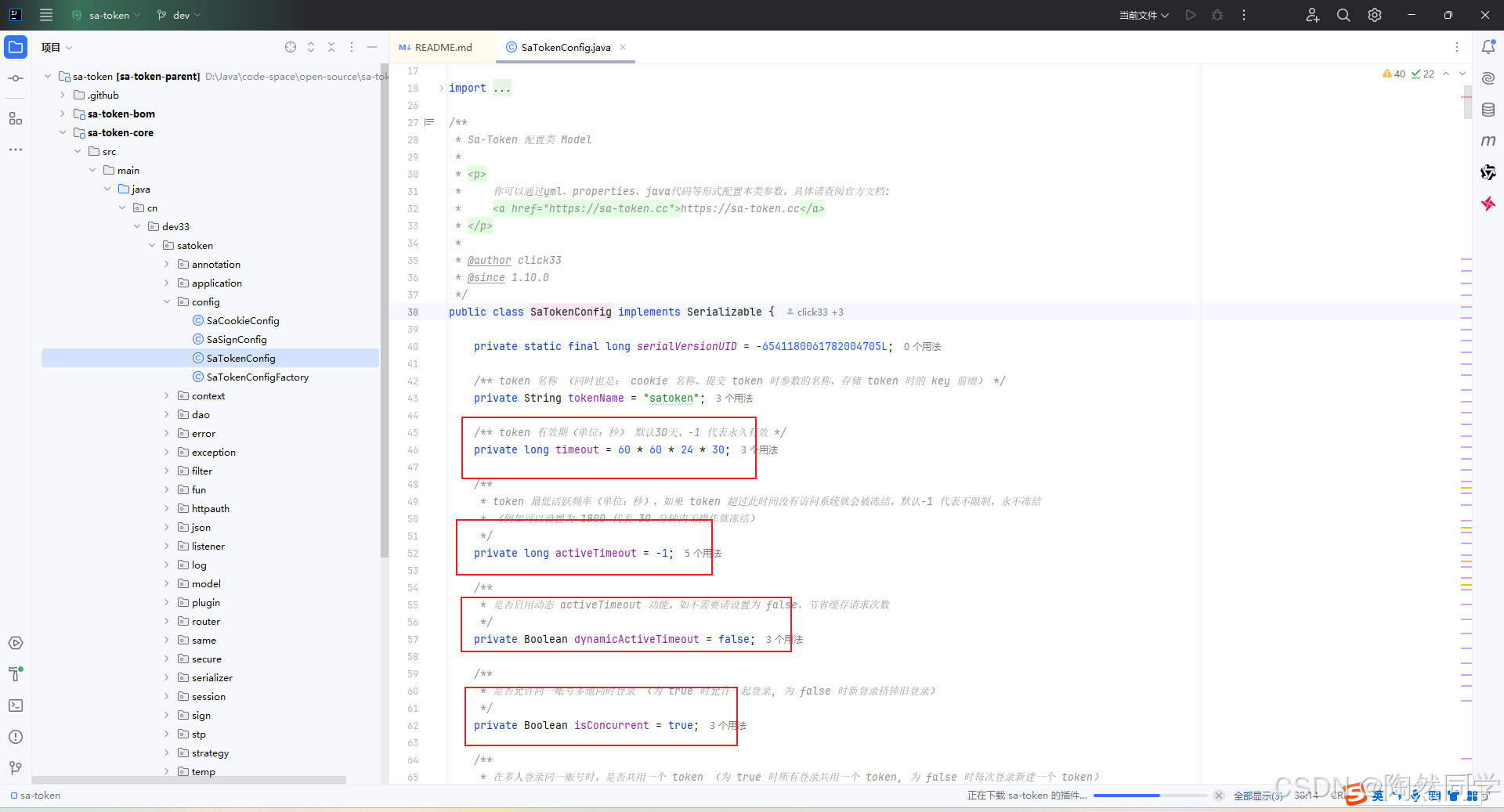This screenshot has width=1504, height=812.
Task: Show more tool windows ellipsis
Action: pyautogui.click(x=16, y=149)
